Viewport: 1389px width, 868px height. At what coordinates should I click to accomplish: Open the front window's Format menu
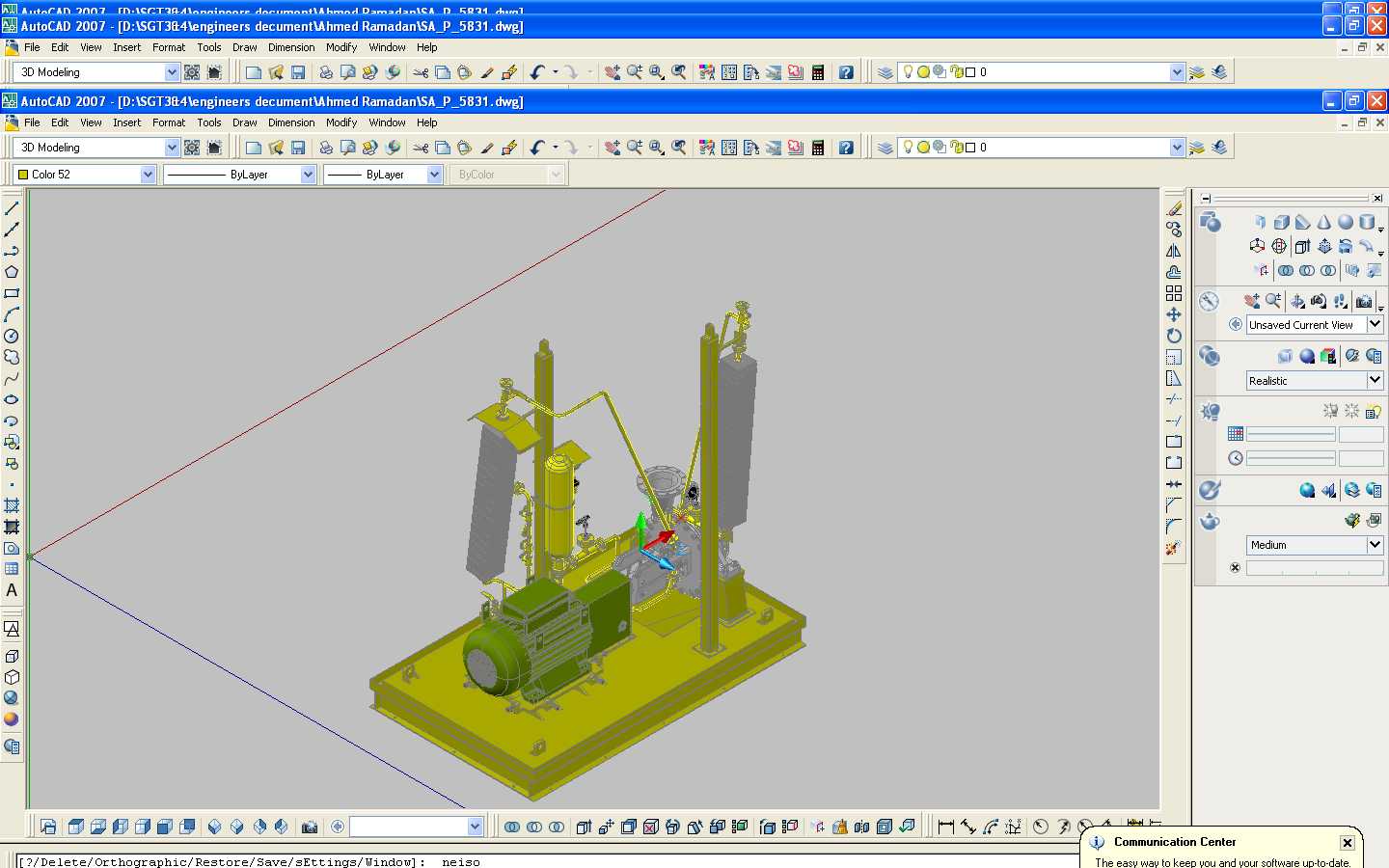point(169,122)
